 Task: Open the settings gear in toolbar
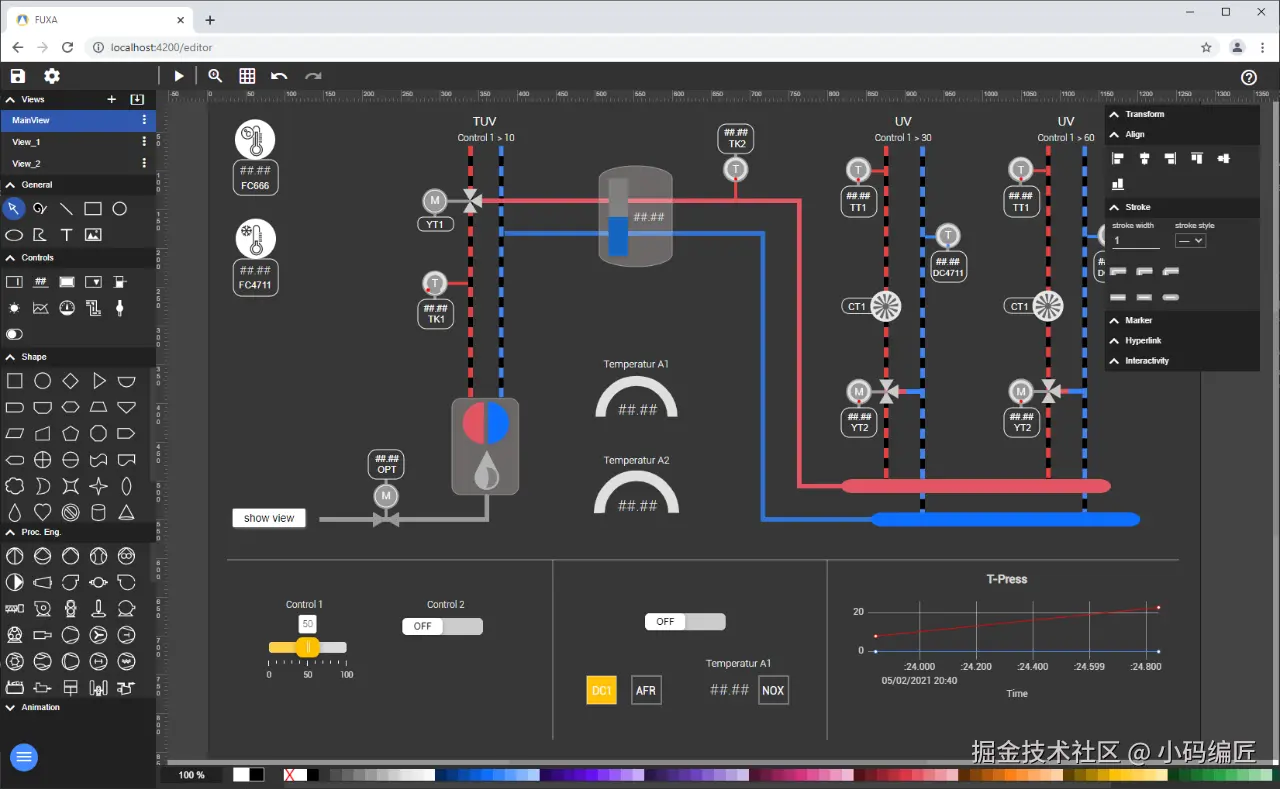click(x=52, y=76)
